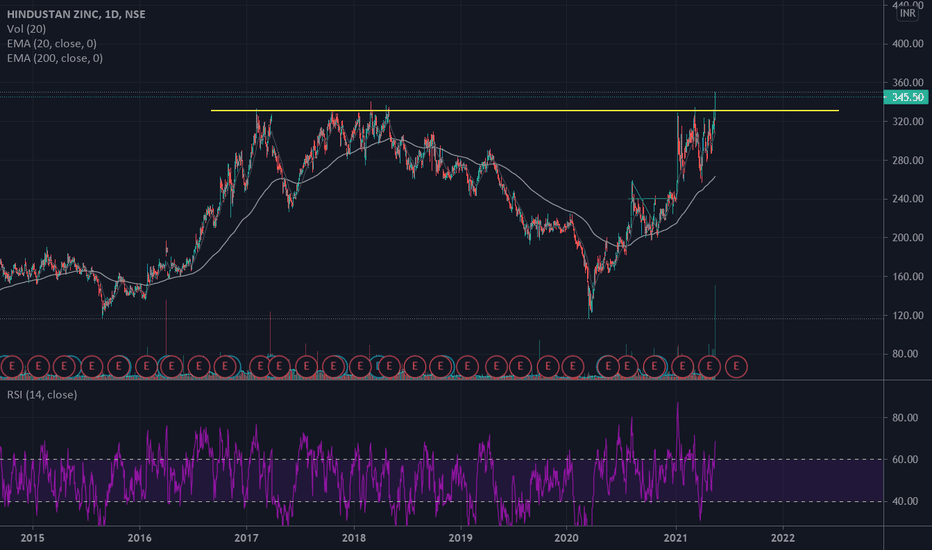Select the EMA (20, close, 0) indicator label
Image resolution: width=932 pixels, height=550 pixels.
(x=52, y=43)
